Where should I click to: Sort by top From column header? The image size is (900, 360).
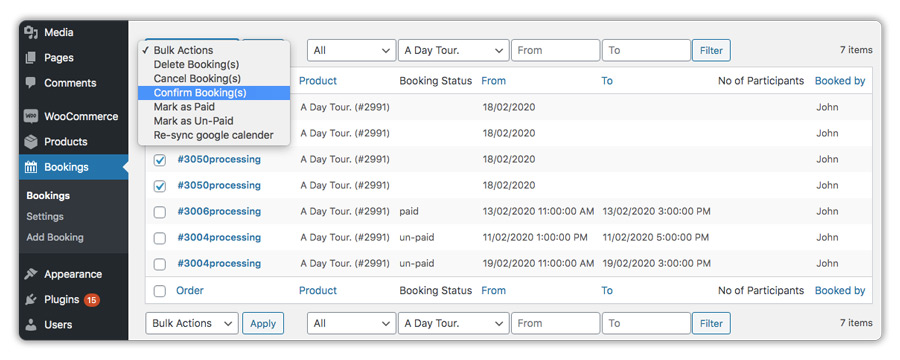494,81
